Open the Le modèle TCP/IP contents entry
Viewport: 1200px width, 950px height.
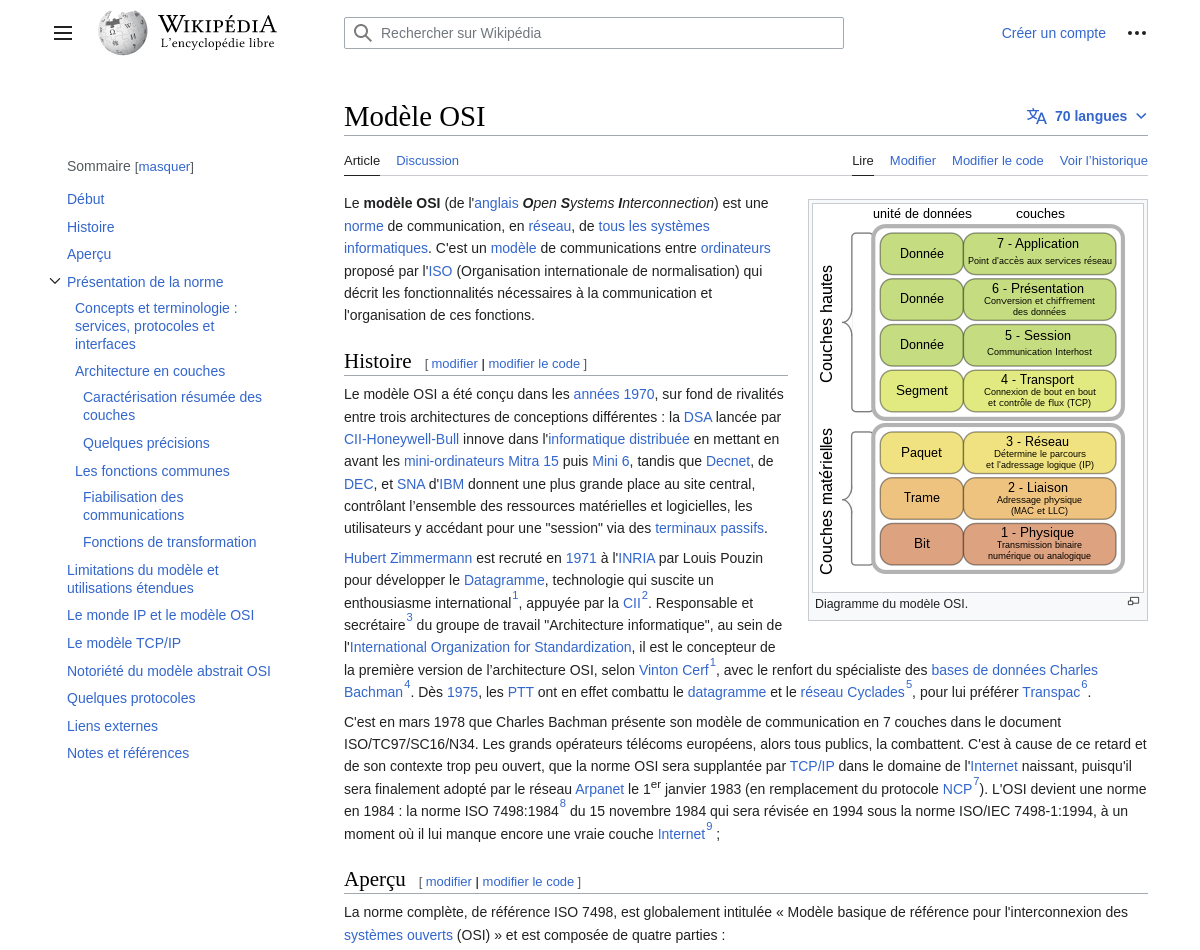124,643
